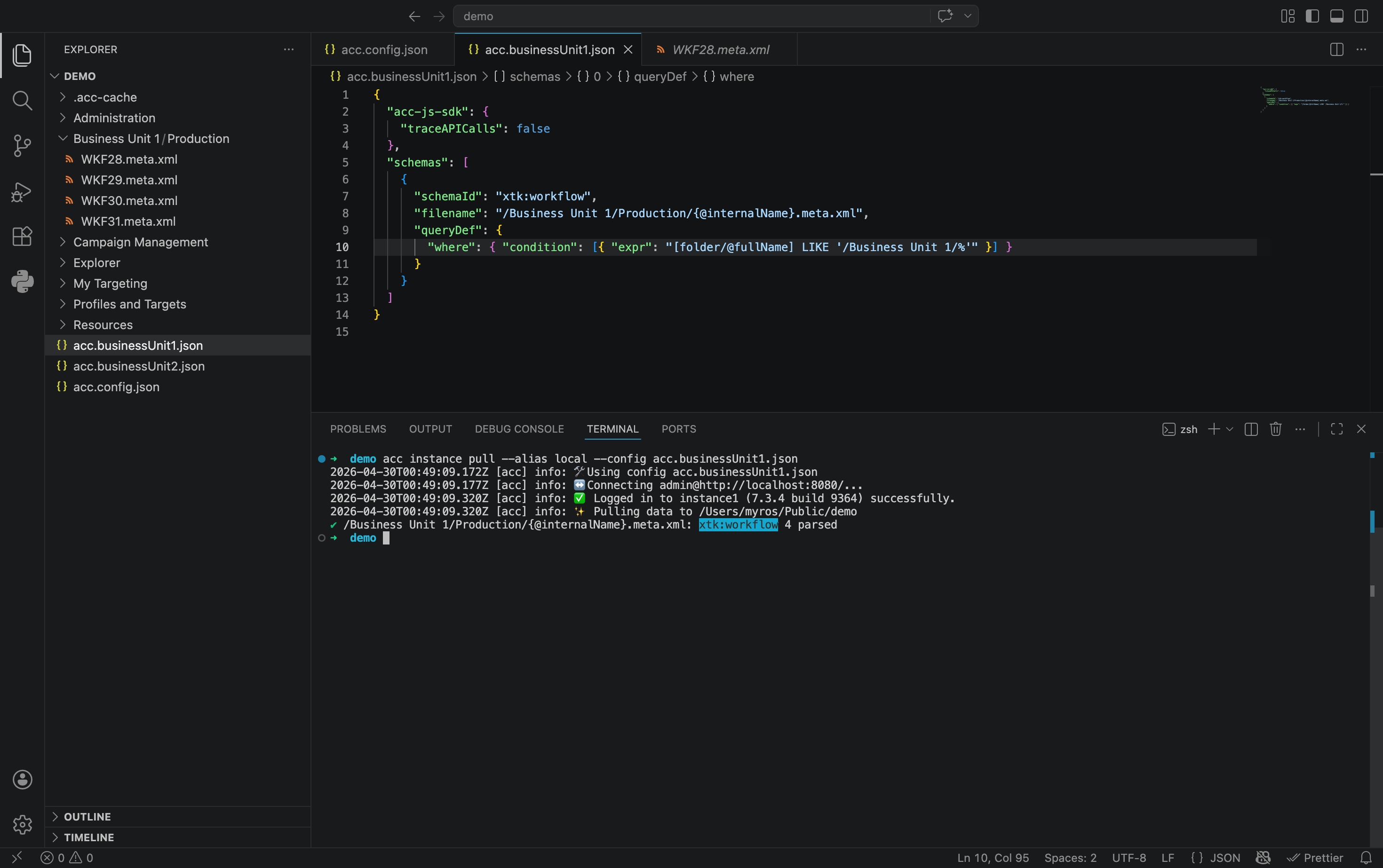
Task: Click the Spaces: 2 indentation button
Action: click(x=1070, y=858)
